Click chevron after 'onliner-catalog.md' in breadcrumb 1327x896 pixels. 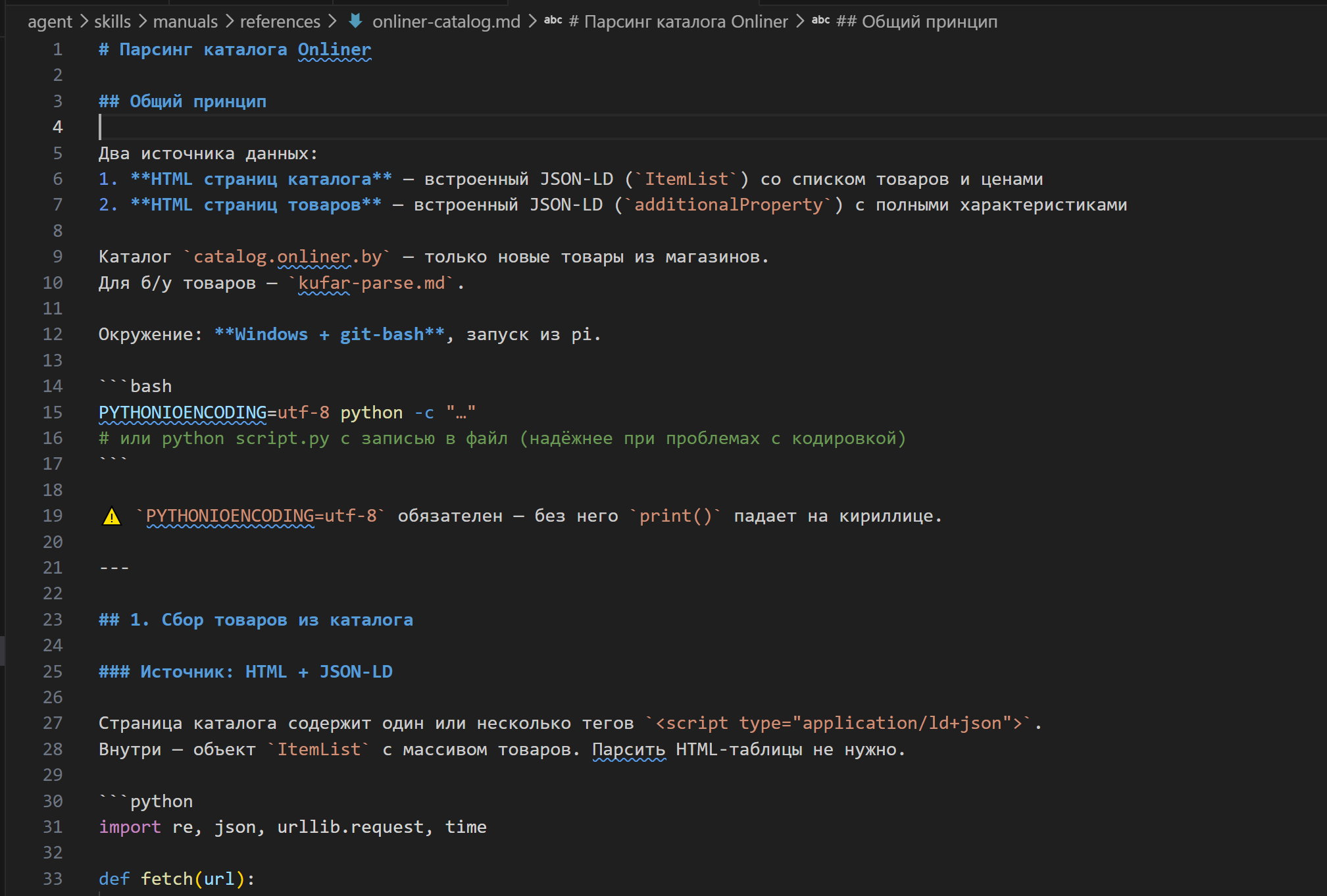[x=532, y=22]
